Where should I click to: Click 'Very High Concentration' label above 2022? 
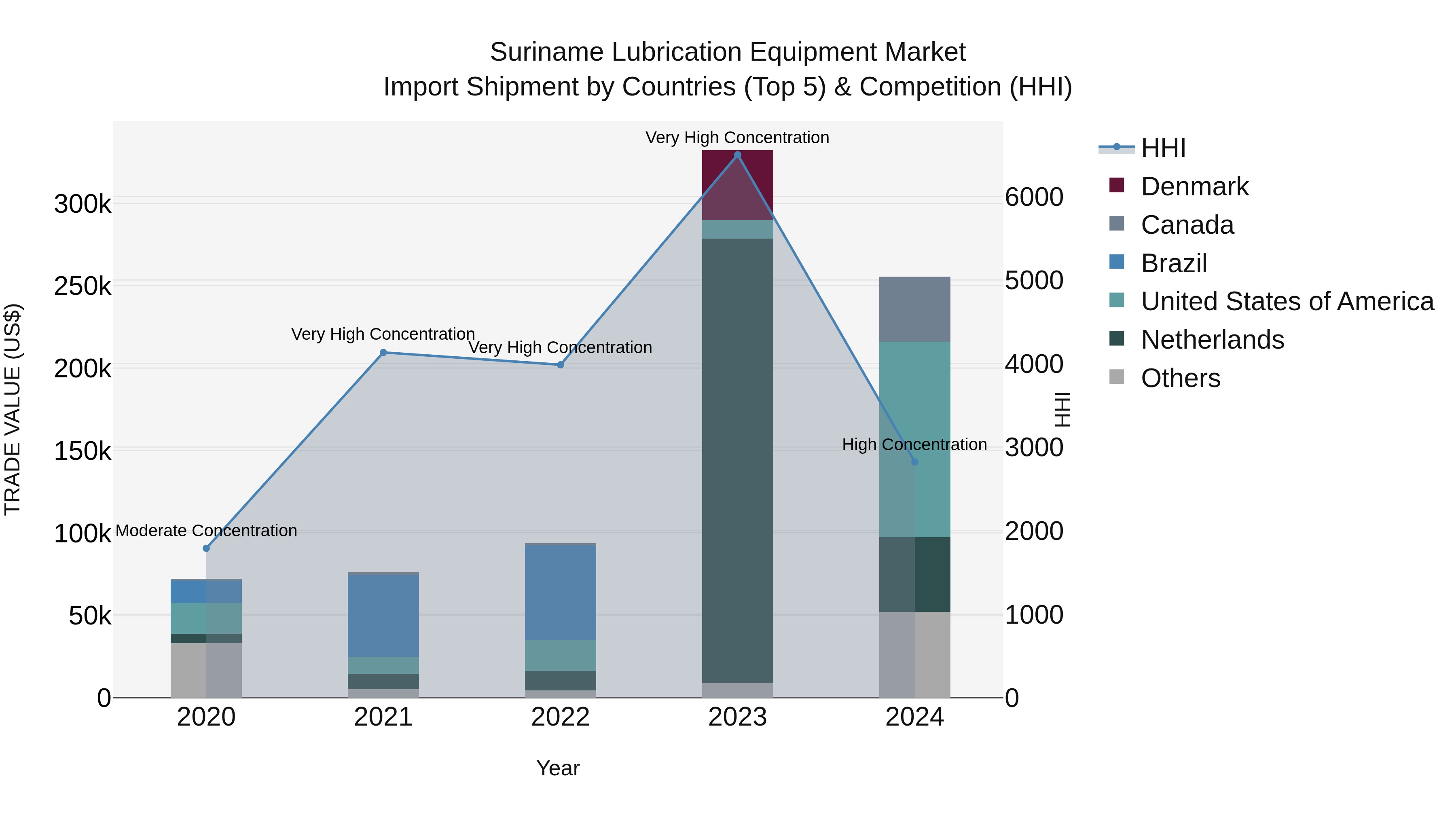[x=561, y=347]
